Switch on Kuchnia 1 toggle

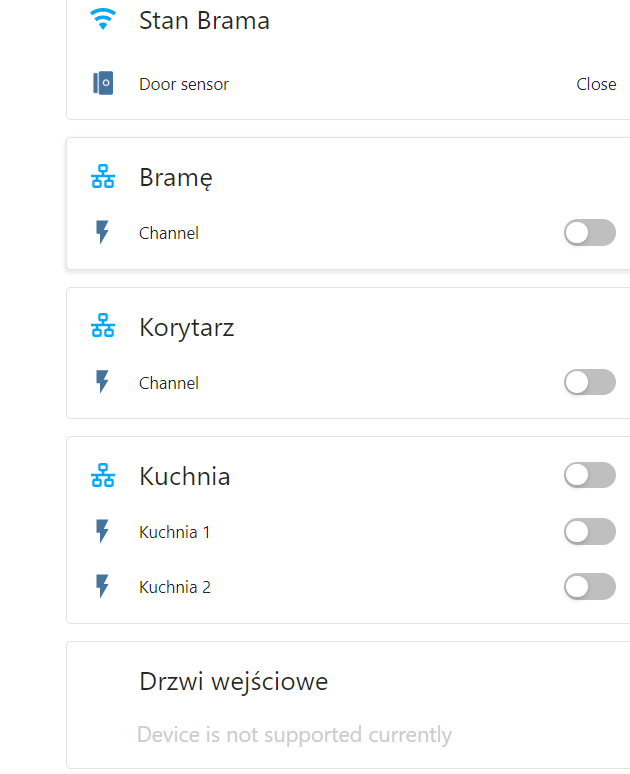[x=590, y=532]
